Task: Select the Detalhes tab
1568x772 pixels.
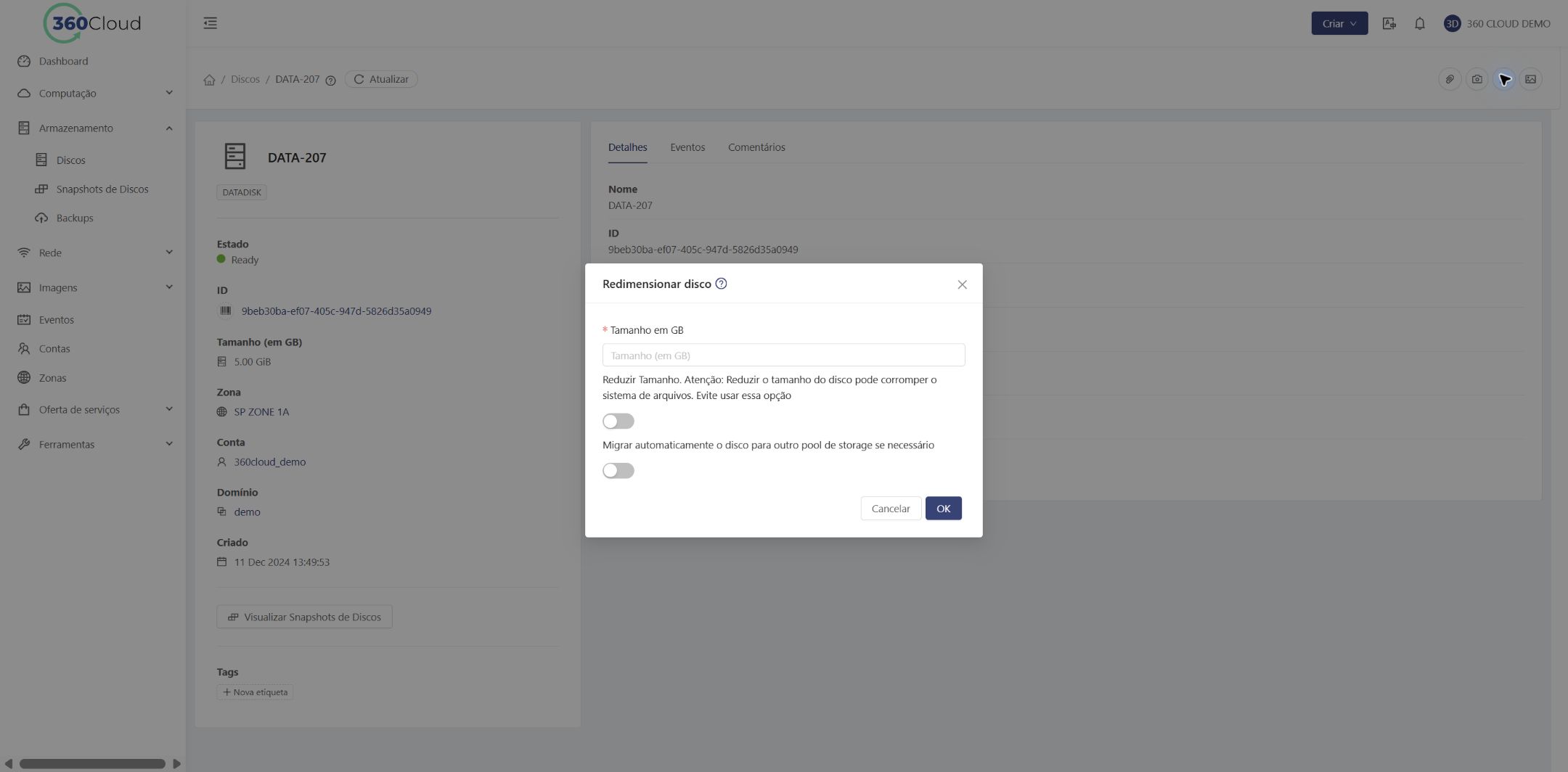Action: pyautogui.click(x=627, y=147)
